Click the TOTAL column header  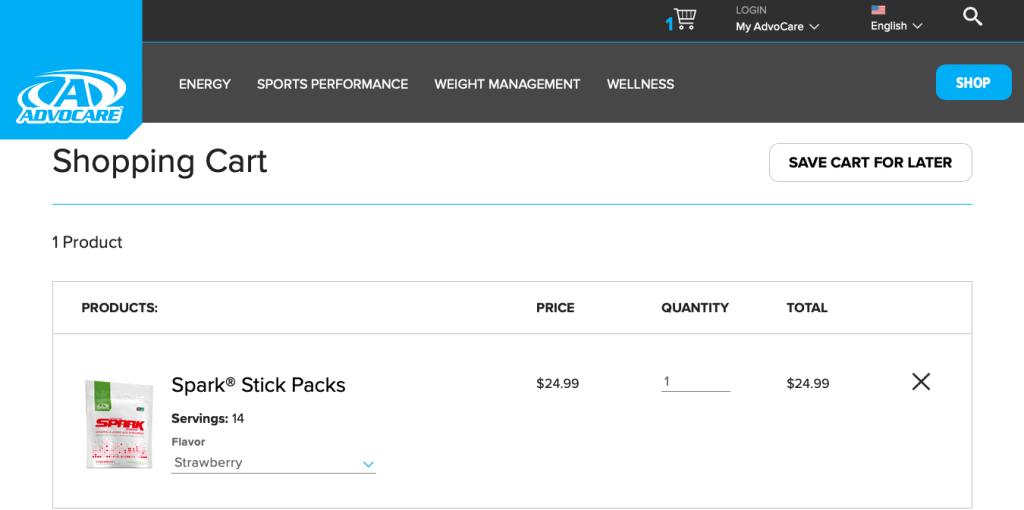click(807, 308)
